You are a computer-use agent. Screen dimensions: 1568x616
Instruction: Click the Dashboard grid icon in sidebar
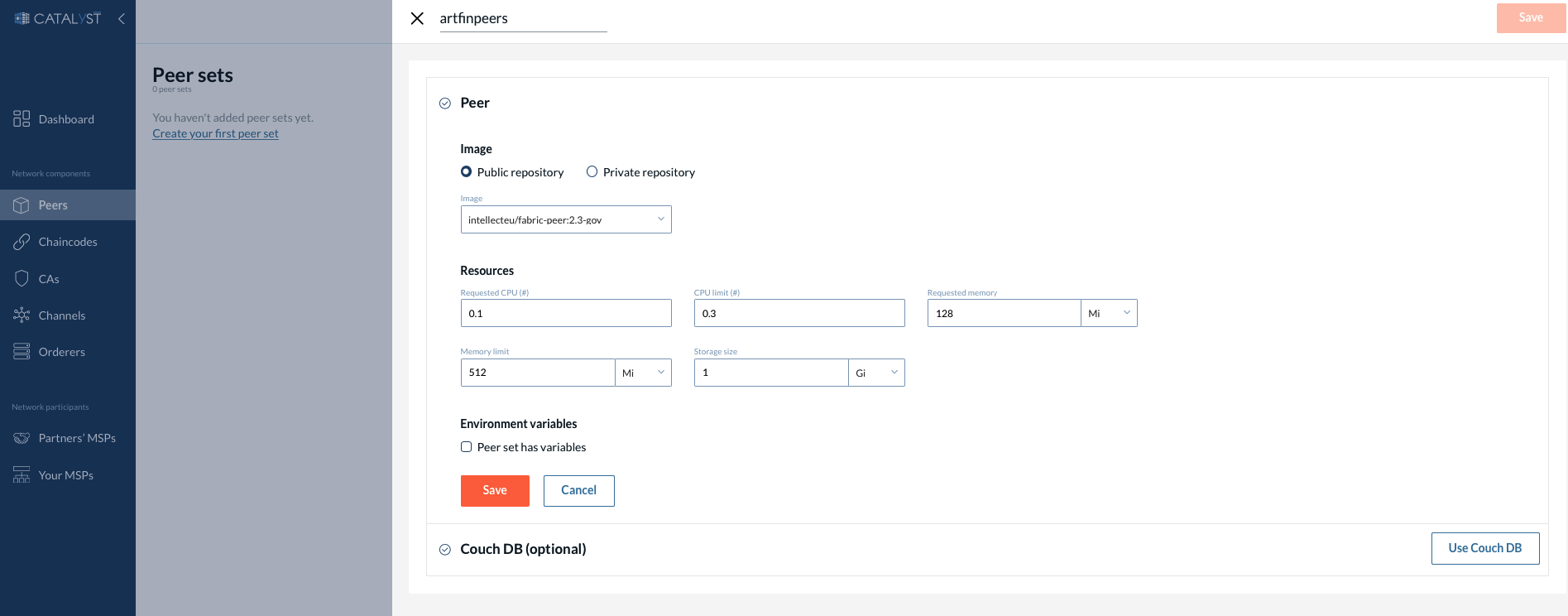[x=22, y=119]
